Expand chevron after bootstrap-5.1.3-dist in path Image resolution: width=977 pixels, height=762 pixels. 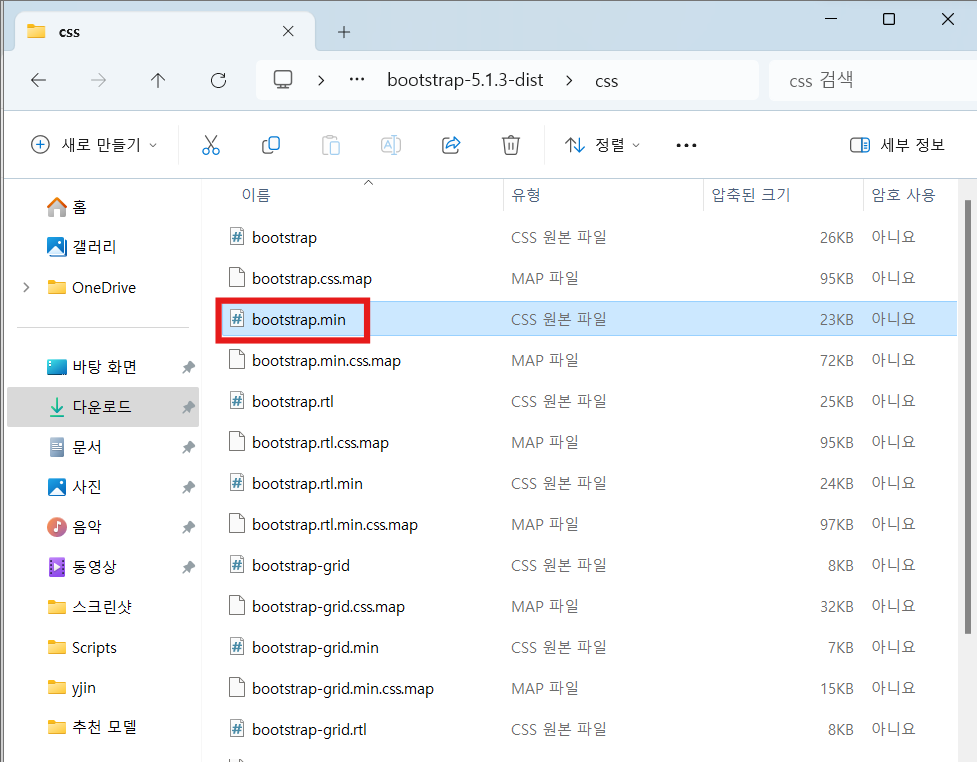coord(569,80)
